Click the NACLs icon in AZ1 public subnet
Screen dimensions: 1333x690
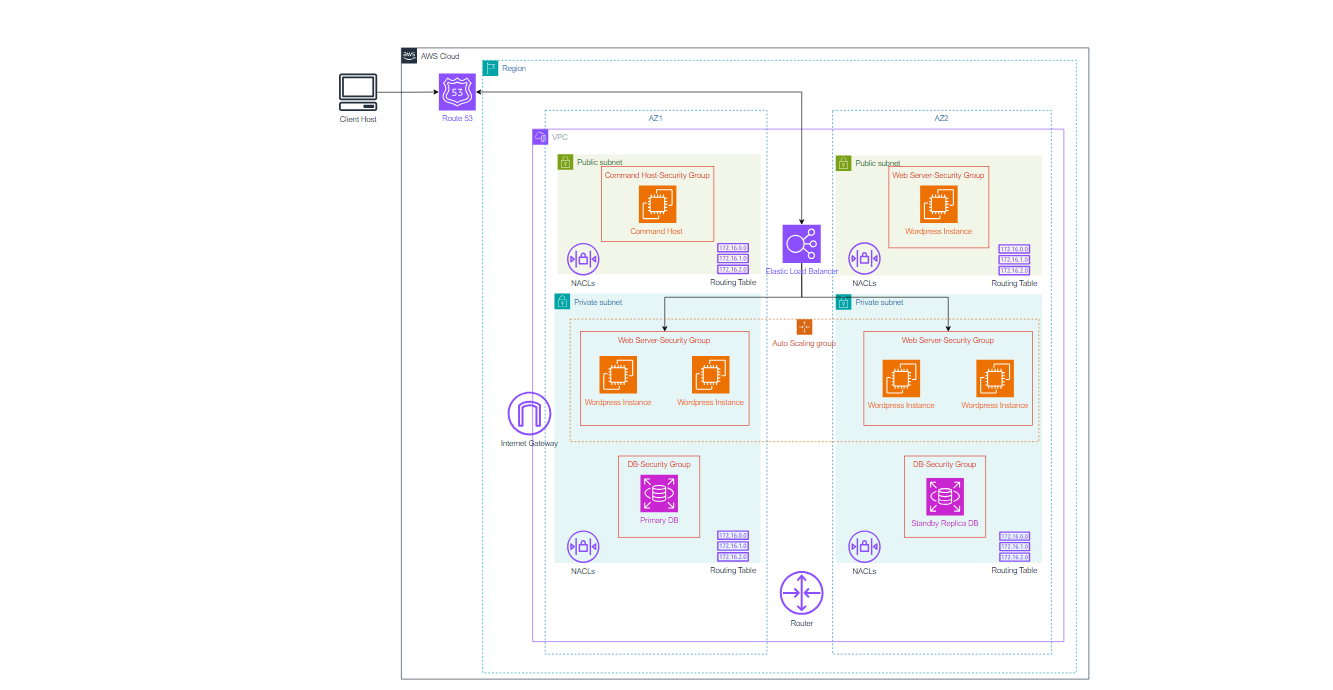click(x=583, y=260)
